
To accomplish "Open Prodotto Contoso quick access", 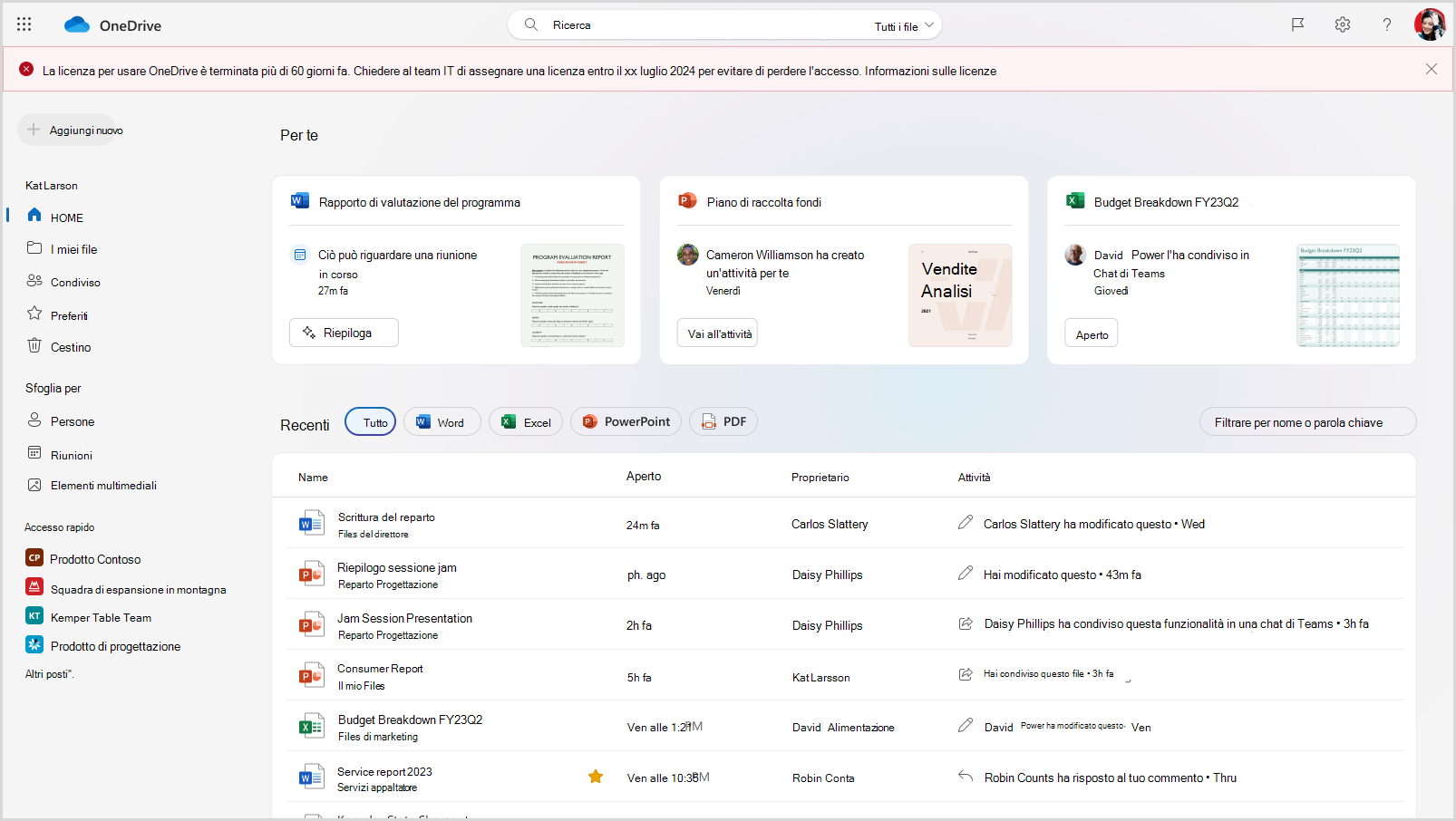I will coord(83,559).
